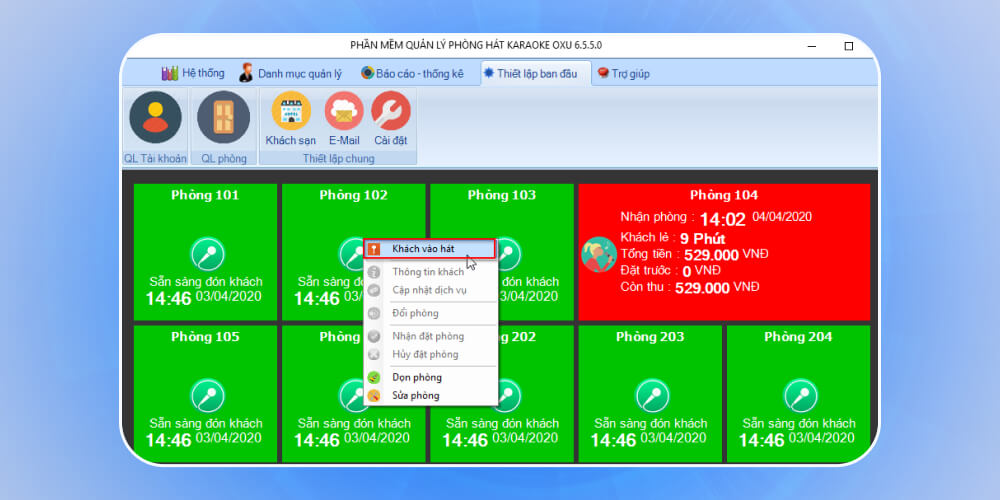The image size is (1000, 500).
Task: Click the QL phòng door icon
Action: click(223, 118)
